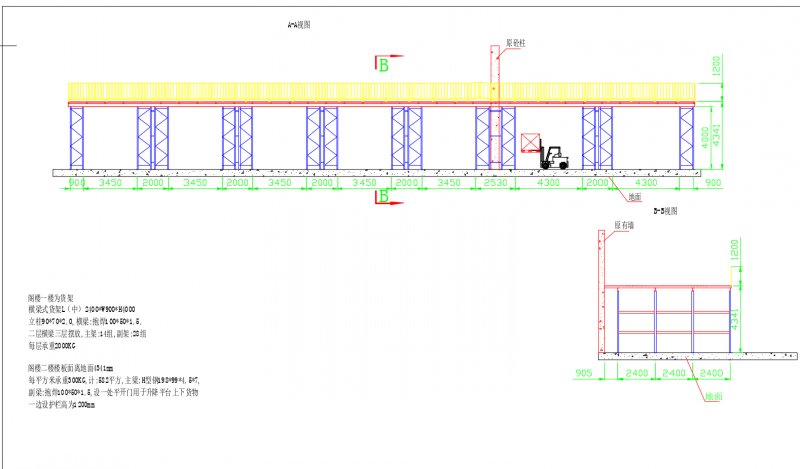Image resolution: width=800 pixels, height=469 pixels.
Task: Click the red existing wall in B-B view
Action: click(600, 290)
